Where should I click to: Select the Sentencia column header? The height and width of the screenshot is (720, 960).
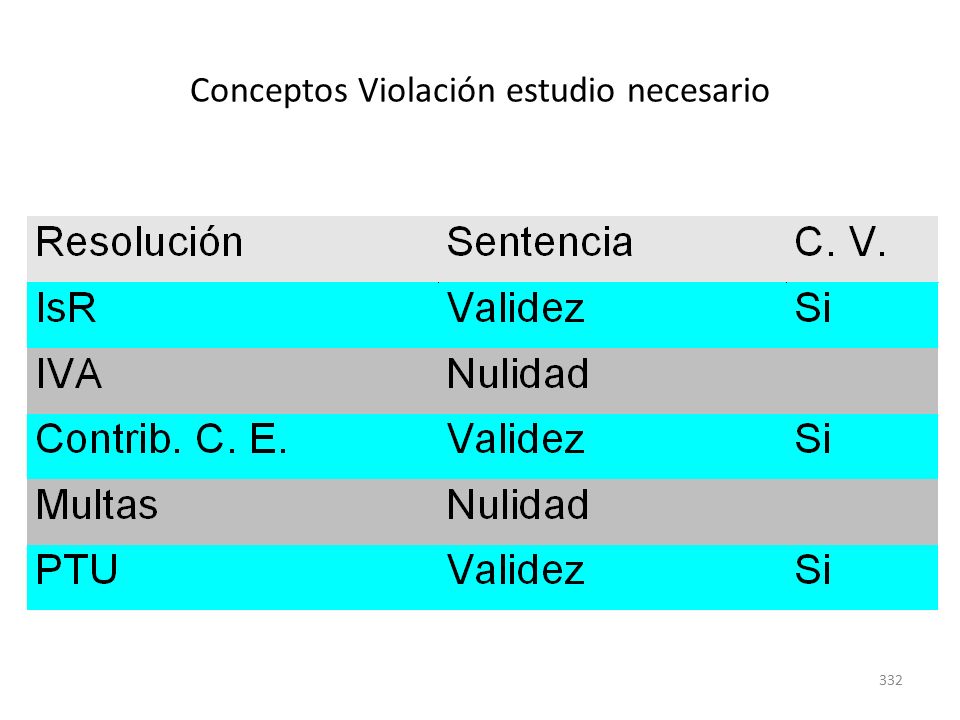click(x=539, y=242)
